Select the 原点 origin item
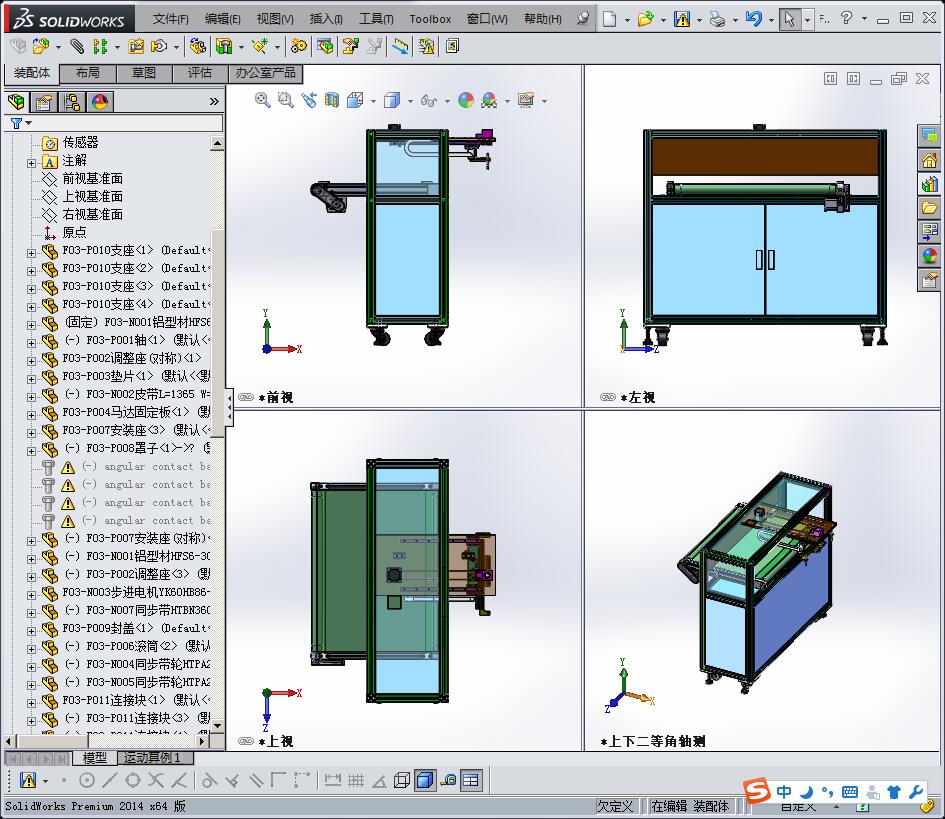This screenshot has height=819, width=945. [75, 232]
